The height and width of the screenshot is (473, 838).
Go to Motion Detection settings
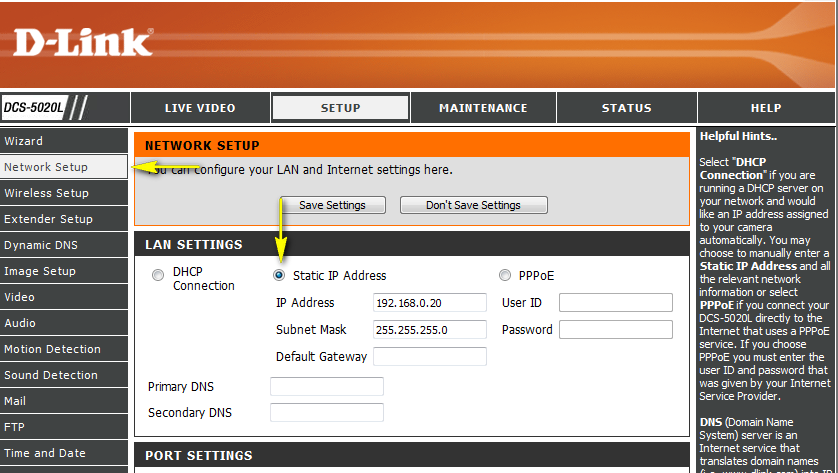click(x=64, y=349)
